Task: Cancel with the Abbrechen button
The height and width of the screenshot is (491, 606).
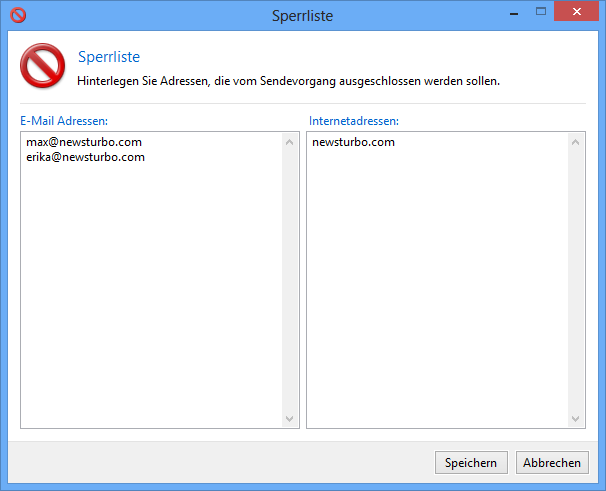Action: point(552,463)
